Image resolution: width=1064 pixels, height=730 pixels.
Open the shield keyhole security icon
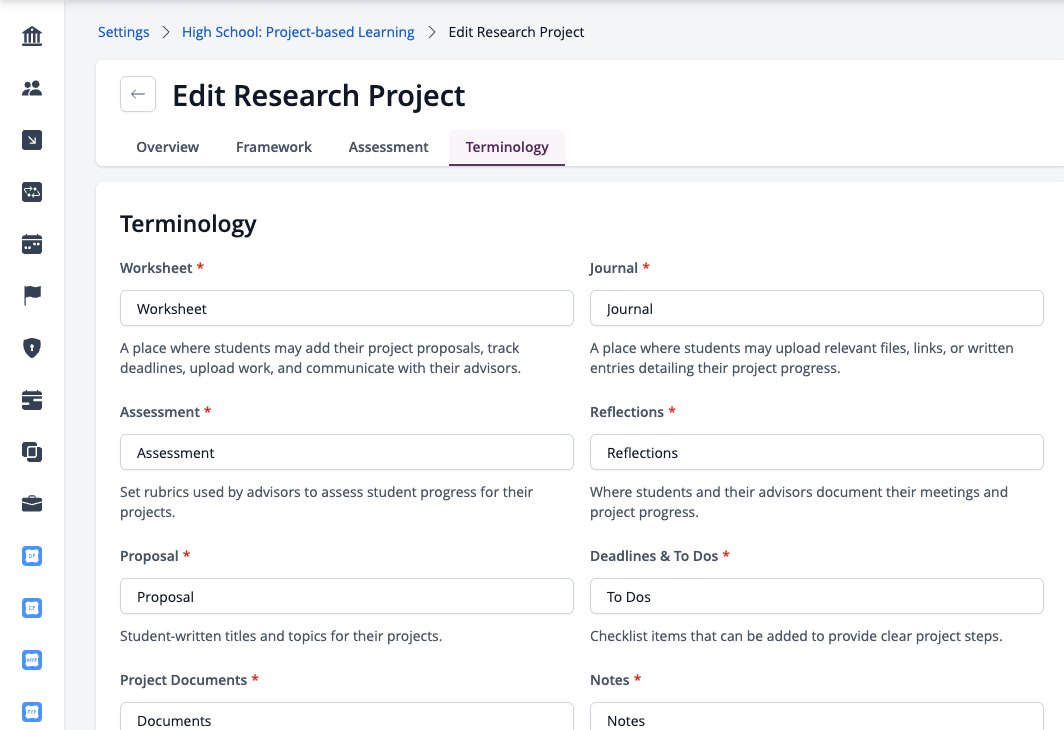pos(32,348)
